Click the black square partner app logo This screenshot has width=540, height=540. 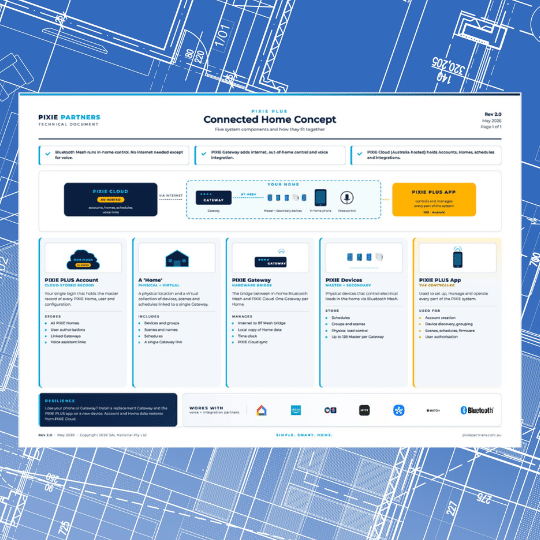pos(364,410)
